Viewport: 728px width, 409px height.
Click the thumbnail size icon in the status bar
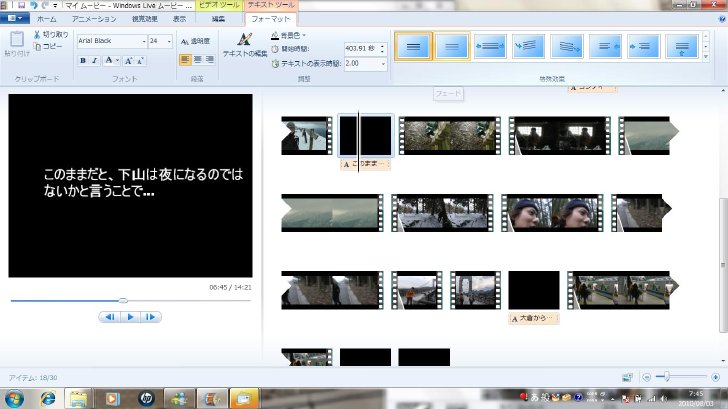coord(627,377)
